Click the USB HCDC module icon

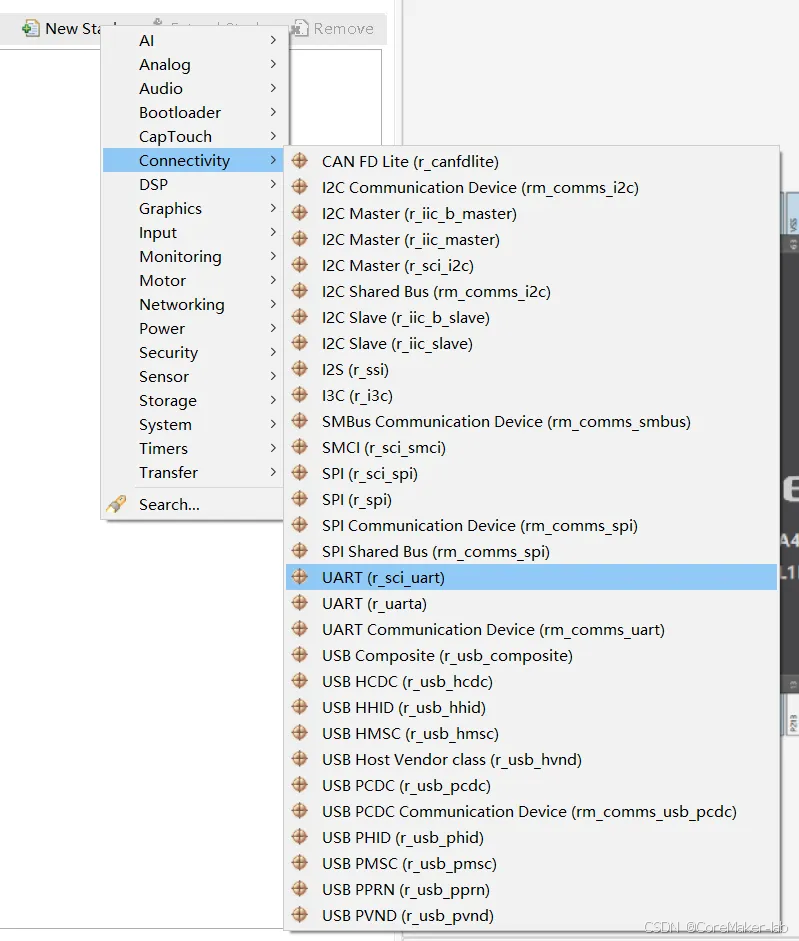pyautogui.click(x=300, y=681)
